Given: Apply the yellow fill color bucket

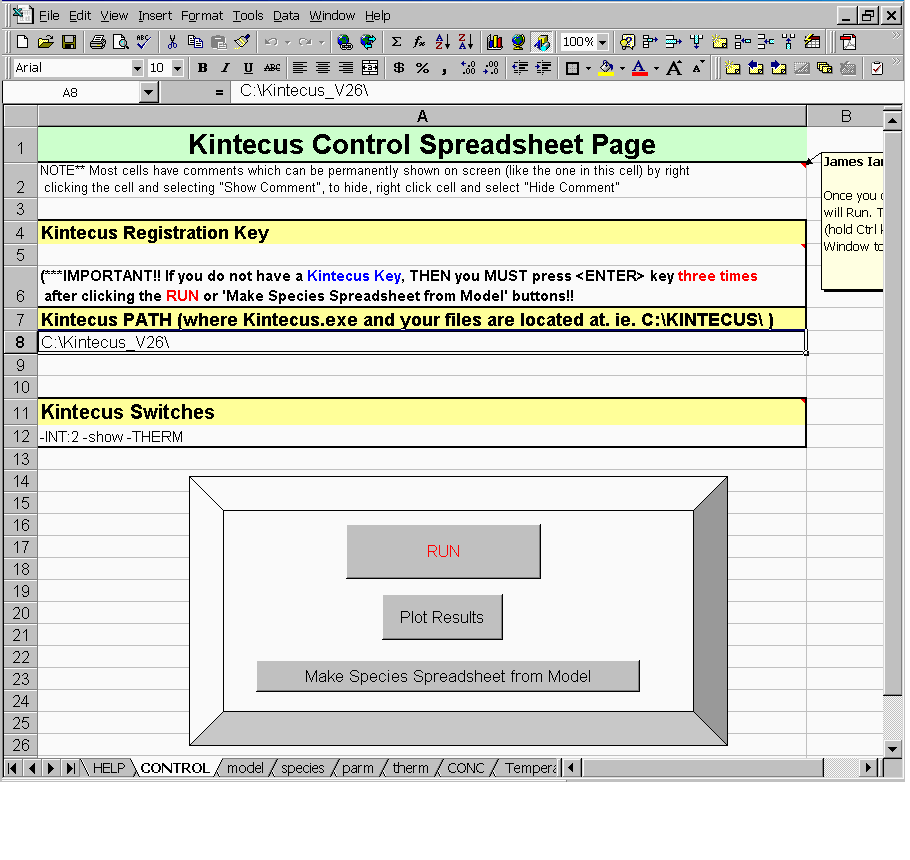Looking at the screenshot, I should coord(606,68).
